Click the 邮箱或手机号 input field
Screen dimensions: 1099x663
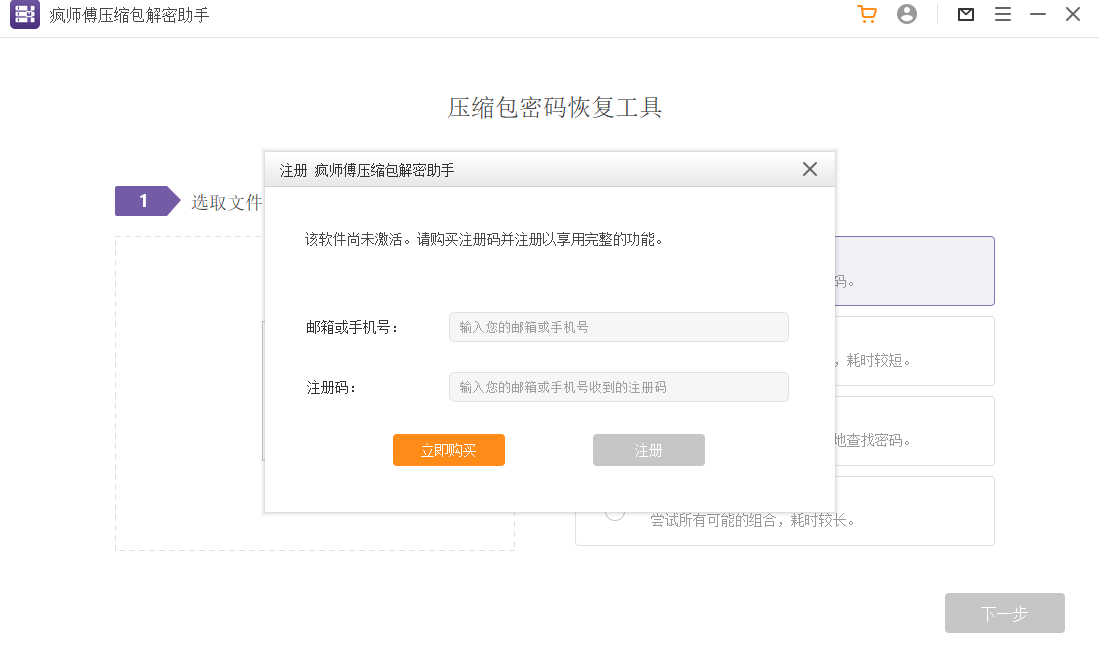pos(618,327)
